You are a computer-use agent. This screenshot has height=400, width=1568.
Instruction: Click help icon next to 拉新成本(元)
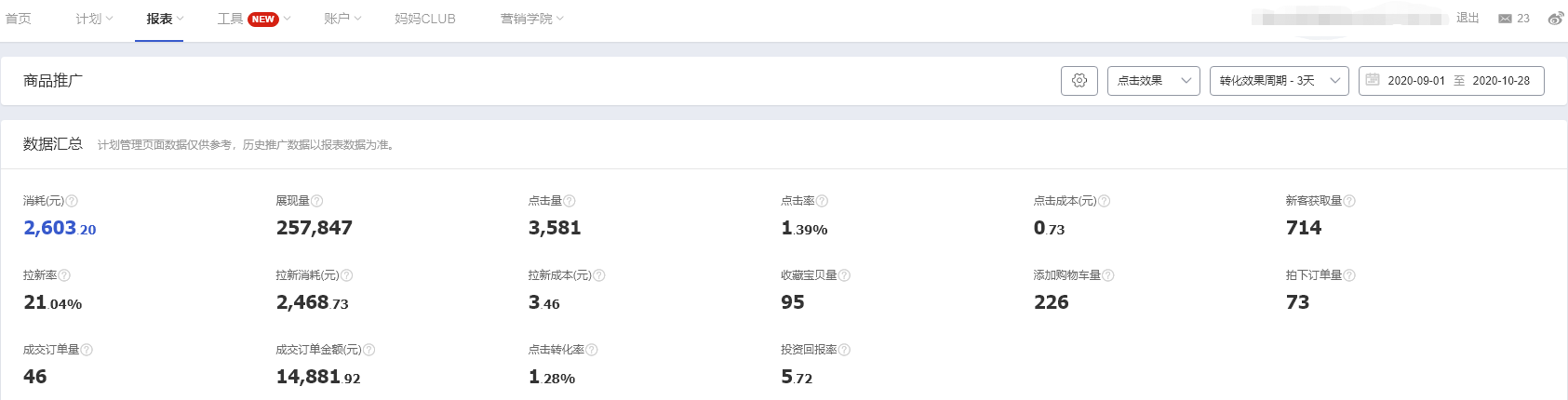pos(598,275)
